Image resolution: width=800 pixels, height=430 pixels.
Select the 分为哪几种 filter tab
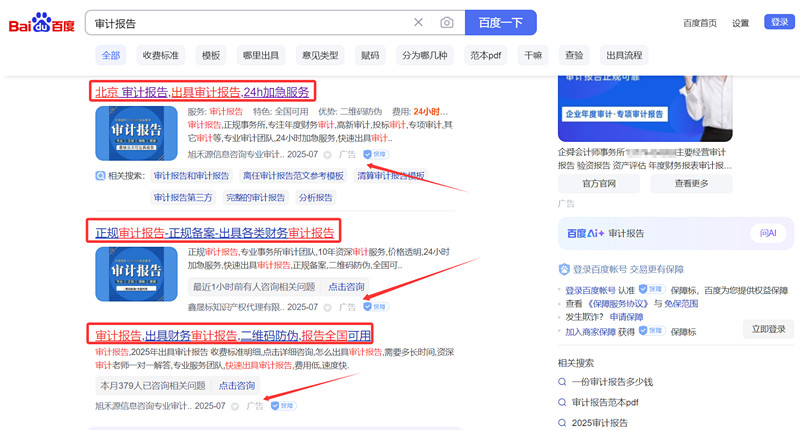[424, 55]
